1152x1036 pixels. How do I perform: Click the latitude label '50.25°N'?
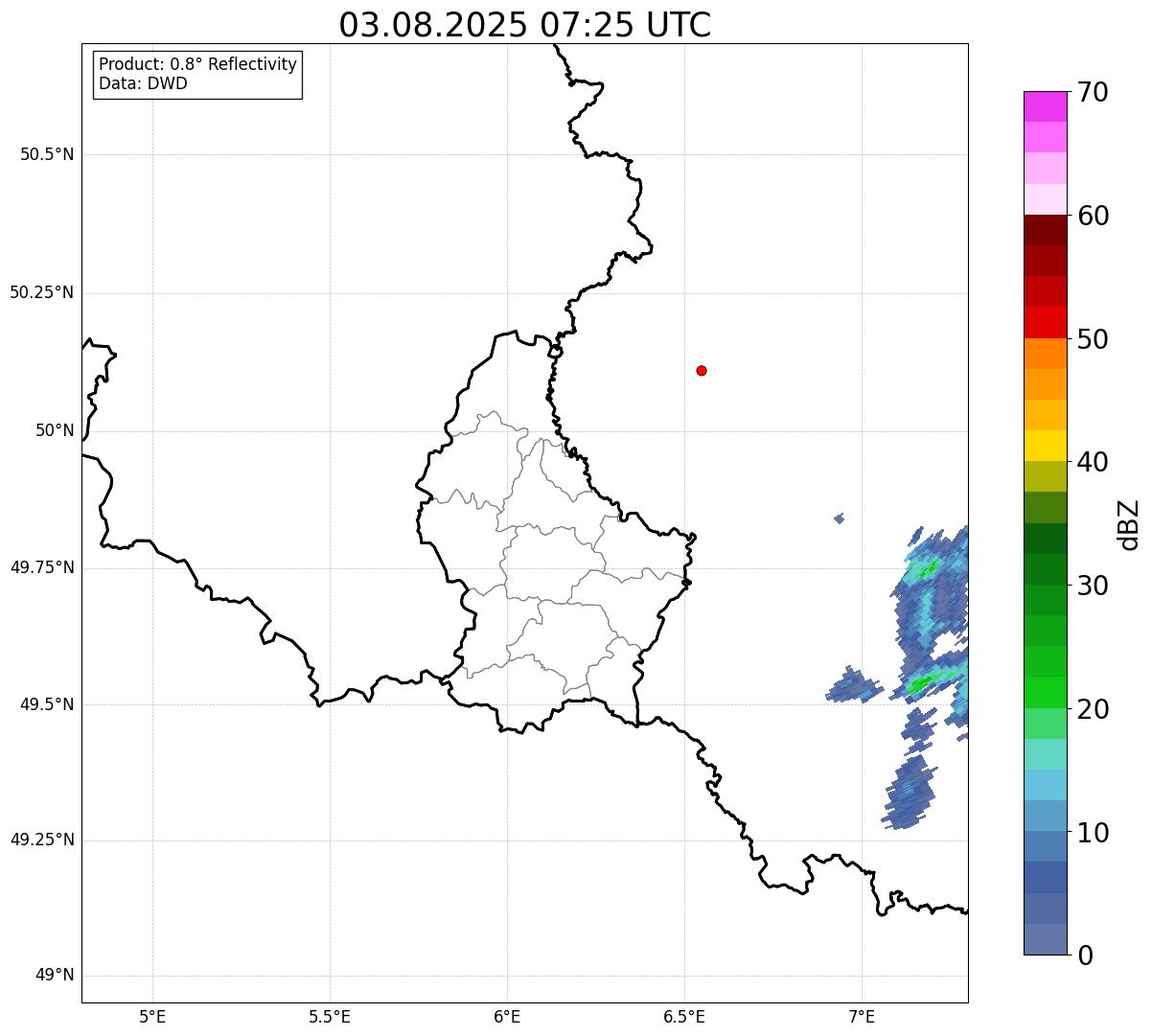point(41,292)
